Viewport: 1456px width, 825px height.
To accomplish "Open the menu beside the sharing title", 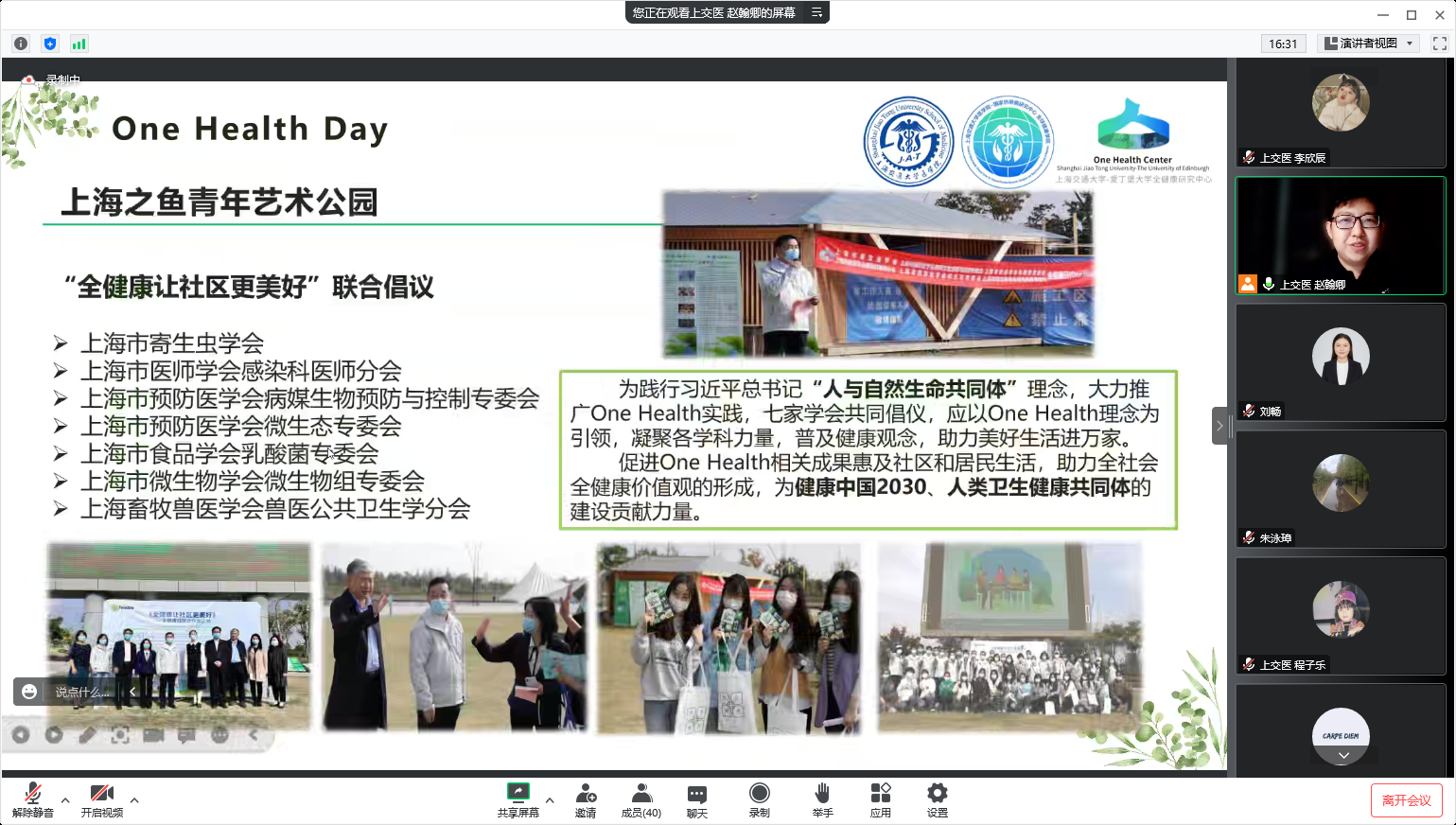I will point(815,12).
